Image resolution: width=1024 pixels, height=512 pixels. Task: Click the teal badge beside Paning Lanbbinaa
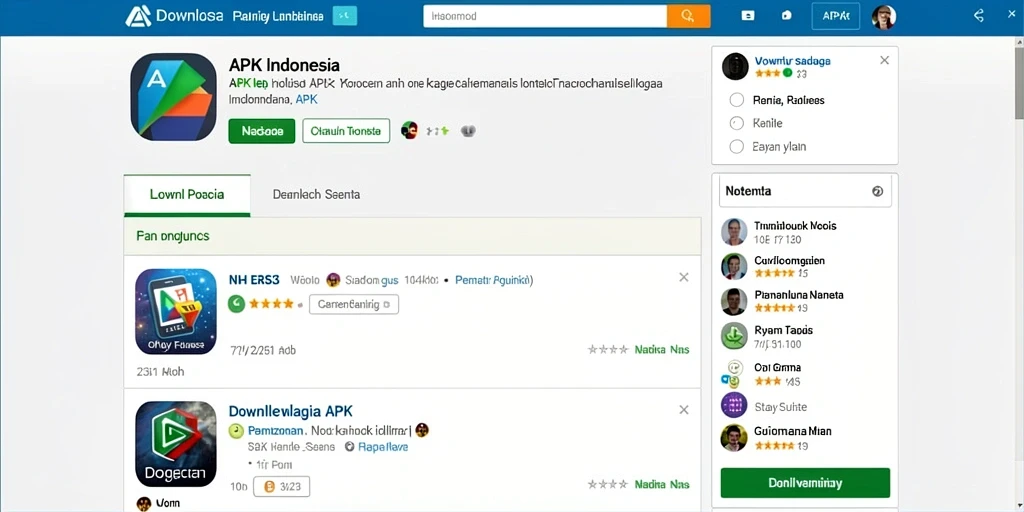pyautogui.click(x=345, y=16)
